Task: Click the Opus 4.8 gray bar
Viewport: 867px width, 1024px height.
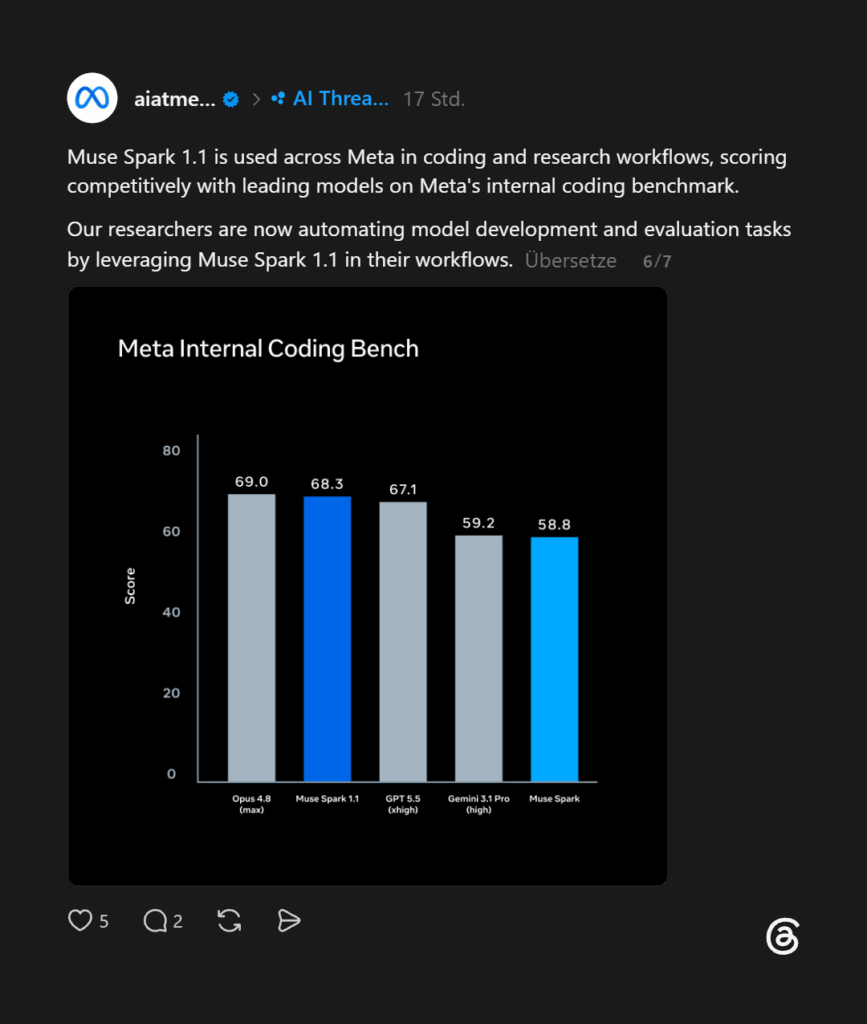Action: coord(251,637)
